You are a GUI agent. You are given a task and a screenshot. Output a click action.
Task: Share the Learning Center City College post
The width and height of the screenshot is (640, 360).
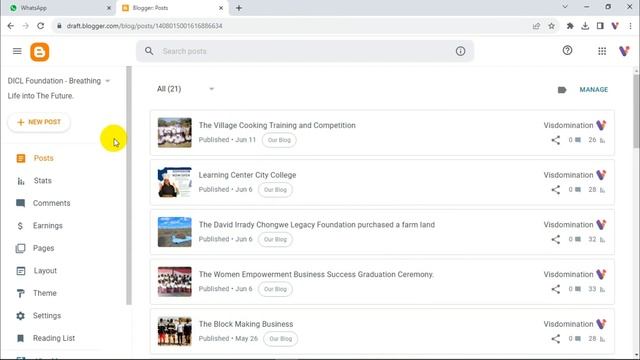coord(556,190)
